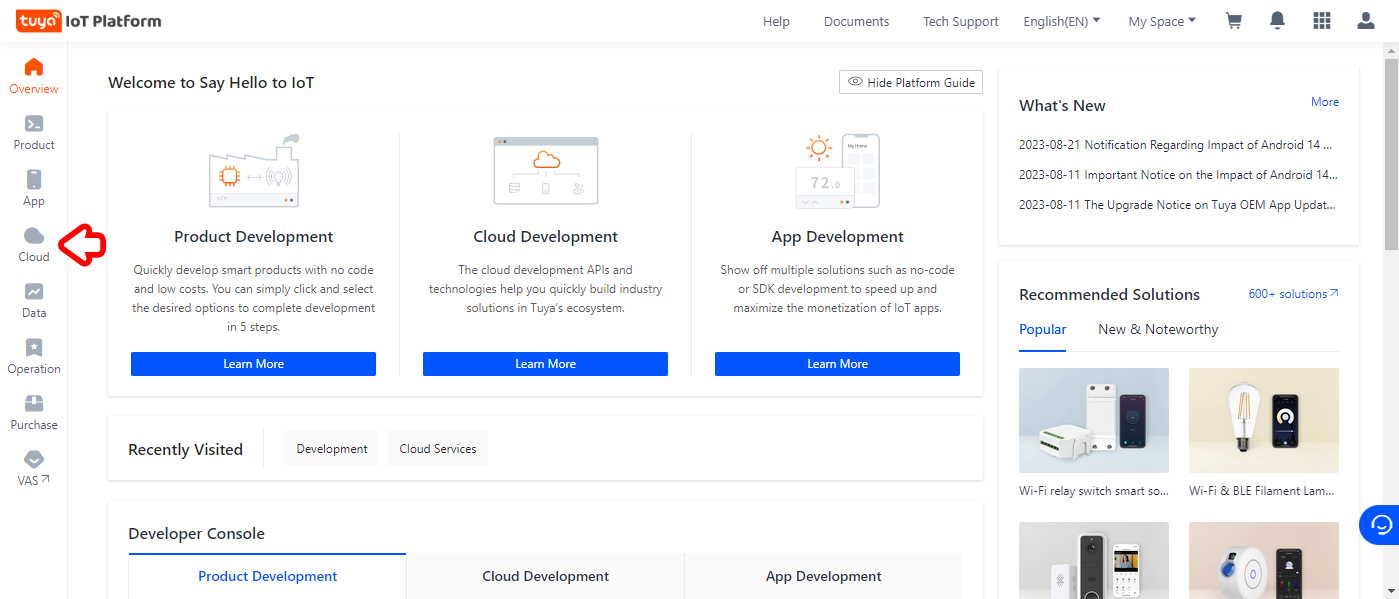Click the Wi-Fi relay switch caption text
The image size is (1399, 599).
click(1094, 491)
